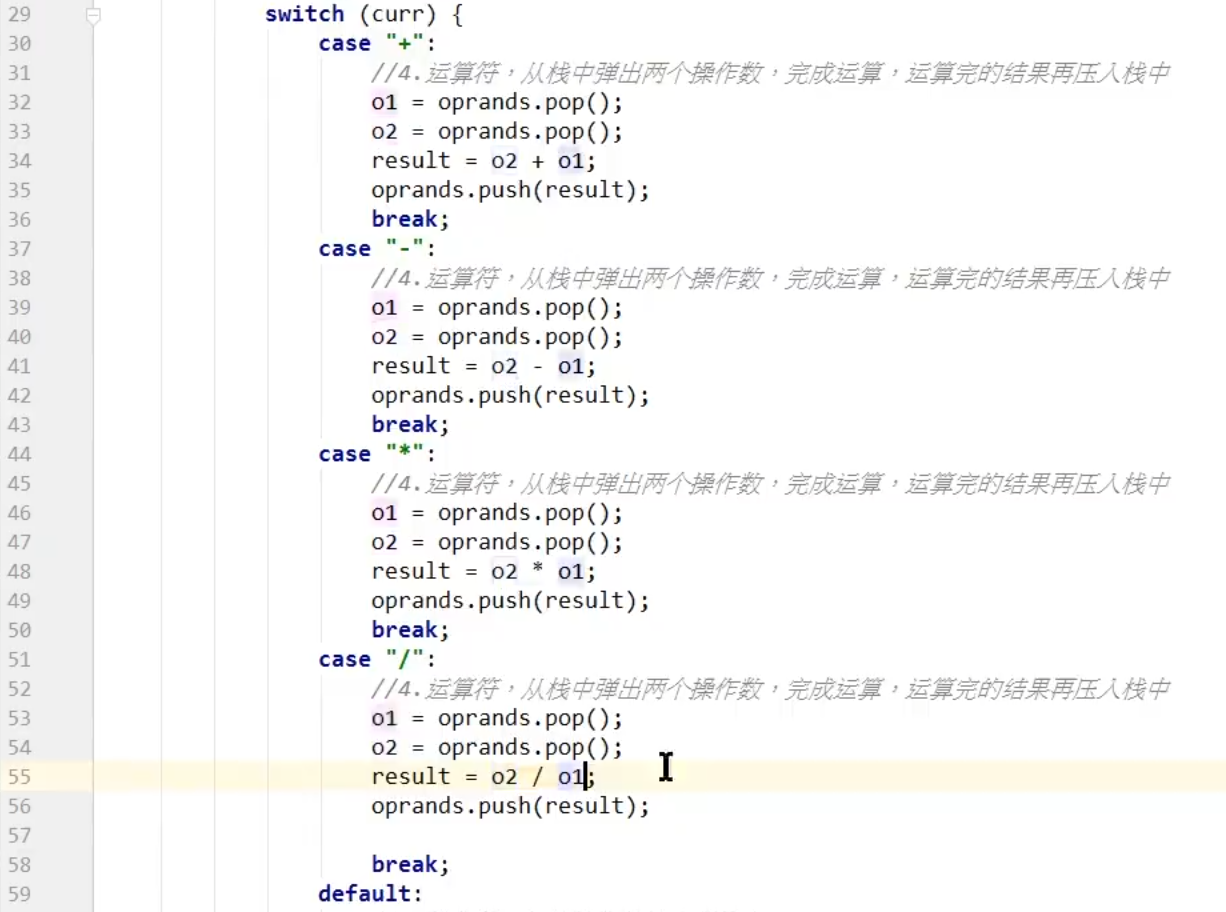The width and height of the screenshot is (1226, 912).
Task: Click 'o2 = oprands.pop();' on line 40
Action: (497, 337)
